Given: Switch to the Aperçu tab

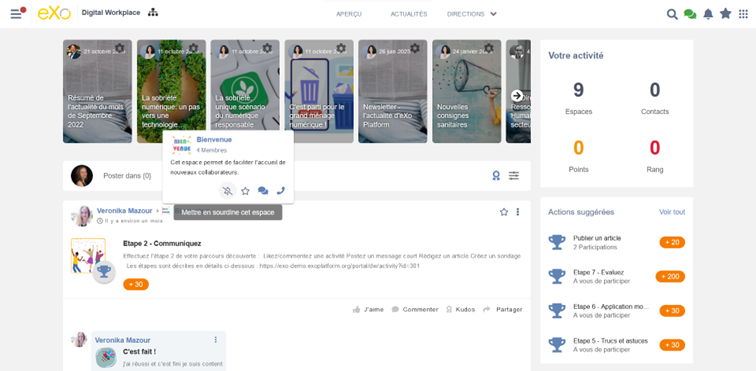Looking at the screenshot, I should pos(349,14).
